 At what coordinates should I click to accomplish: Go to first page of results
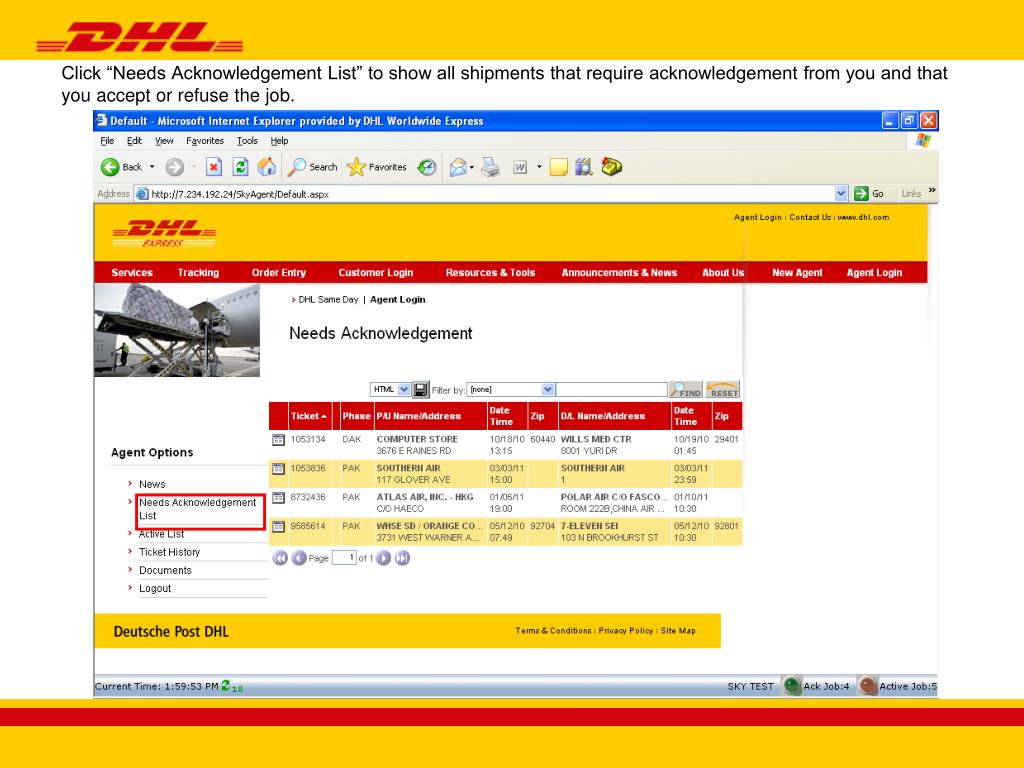(x=280, y=558)
